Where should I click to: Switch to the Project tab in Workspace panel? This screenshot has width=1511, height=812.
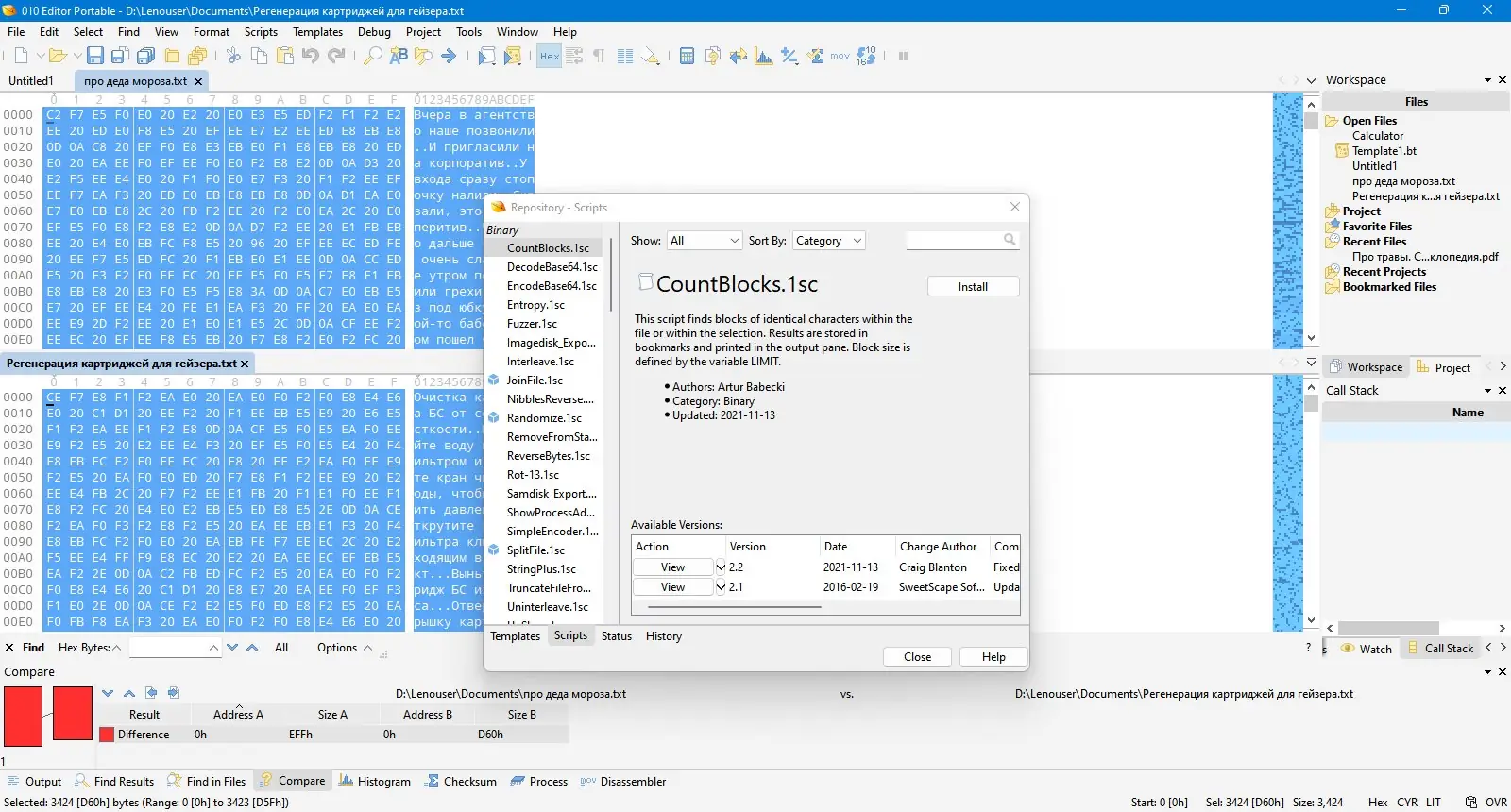point(1443,367)
